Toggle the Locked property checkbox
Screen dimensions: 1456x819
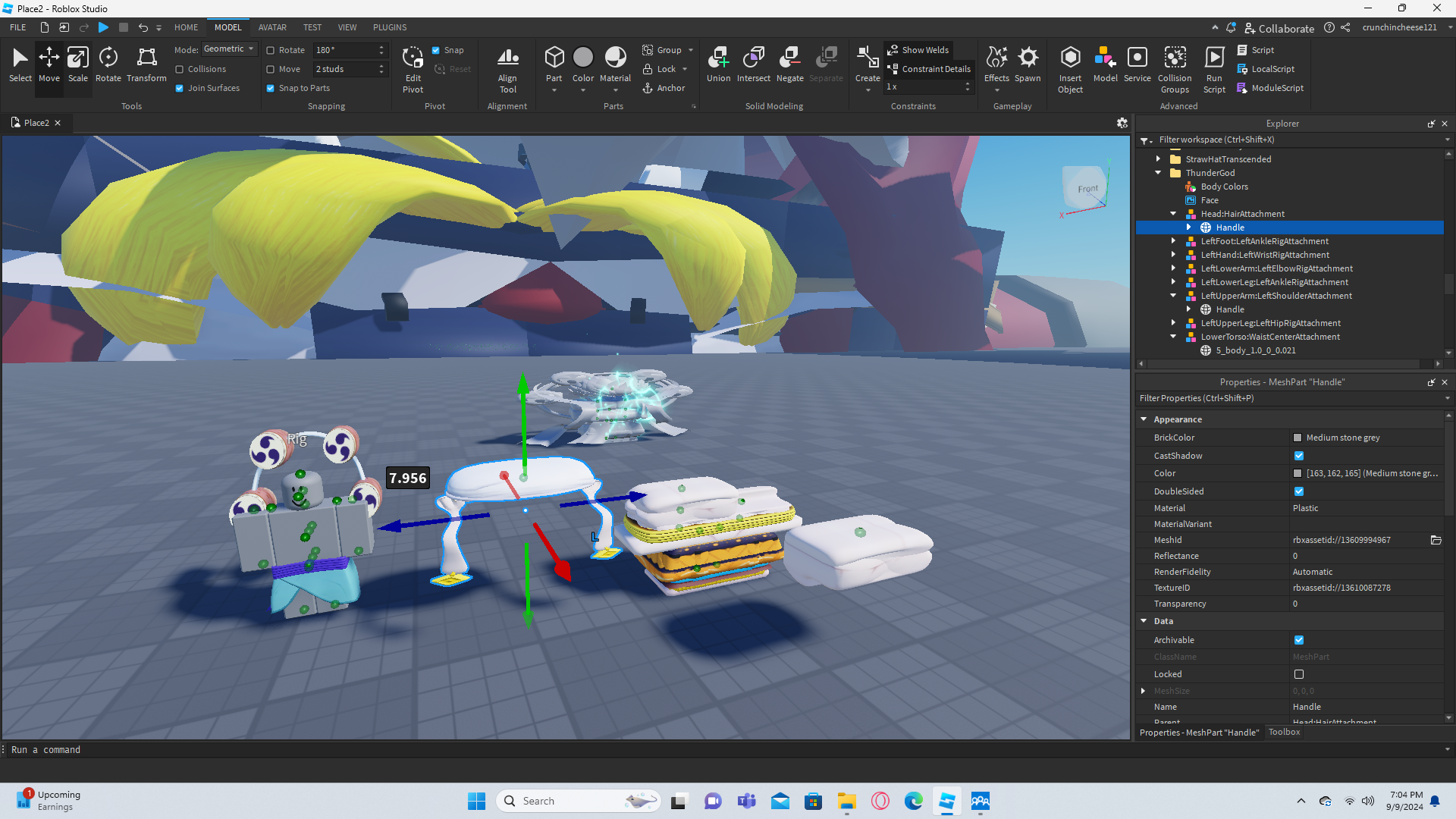(1299, 674)
